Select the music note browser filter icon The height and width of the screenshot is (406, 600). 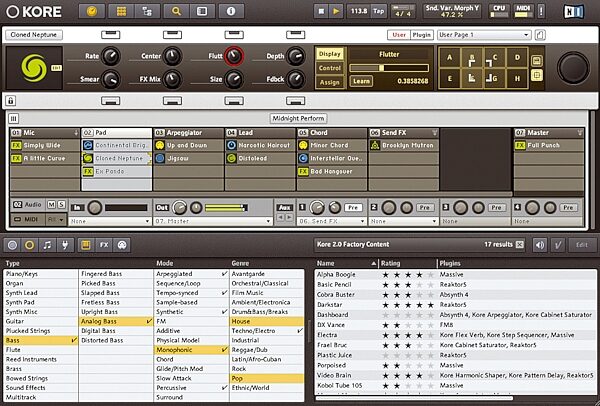(47, 245)
